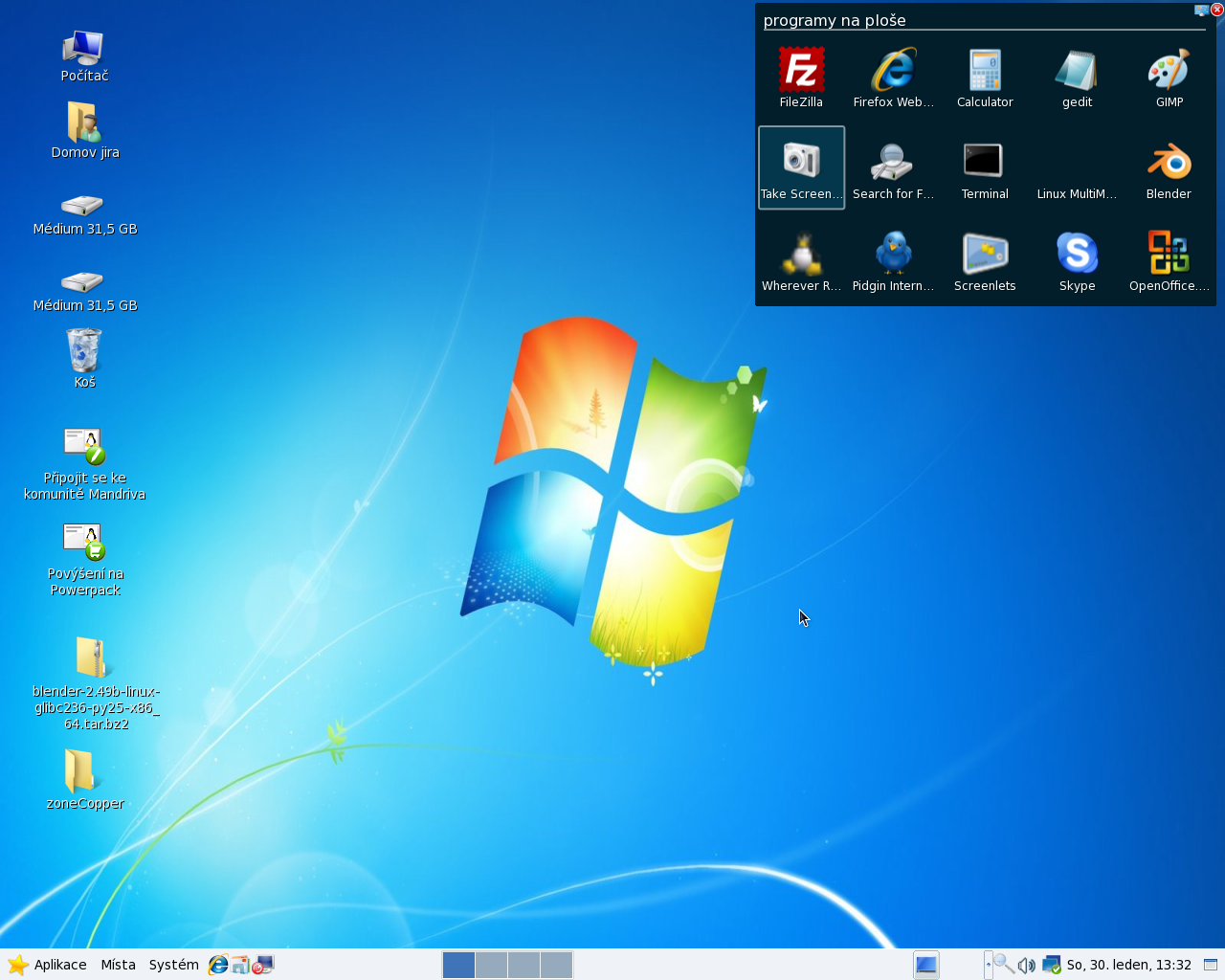This screenshot has height=980, width=1225.
Task: Open the clock showing So, 30. leden, 13:32
Action: click(1128, 965)
